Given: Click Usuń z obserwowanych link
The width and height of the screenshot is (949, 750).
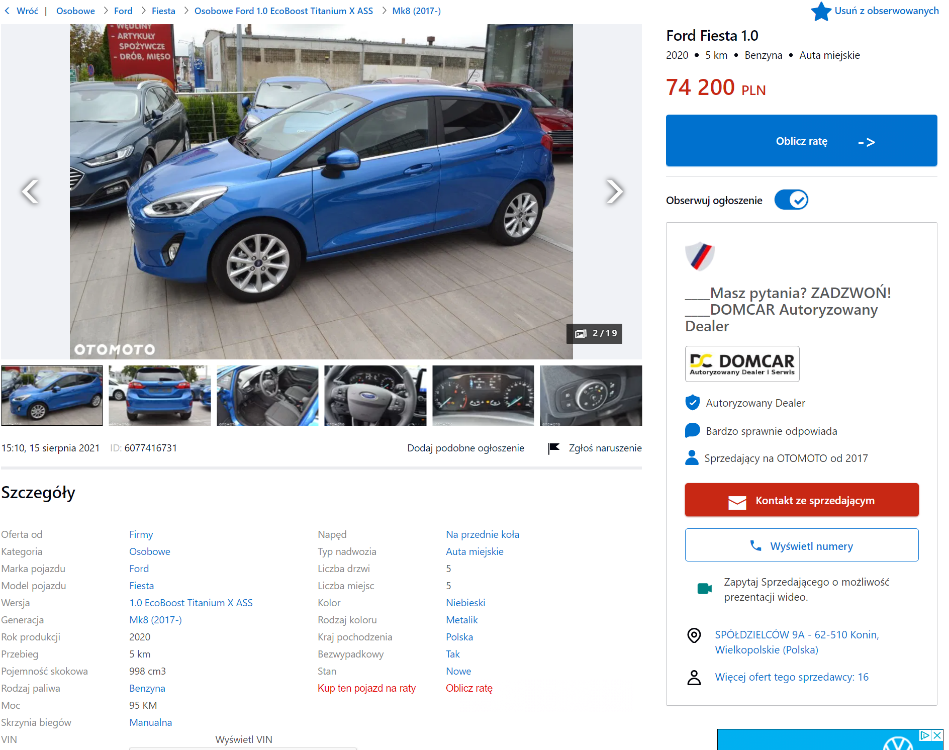Looking at the screenshot, I should 887,11.
